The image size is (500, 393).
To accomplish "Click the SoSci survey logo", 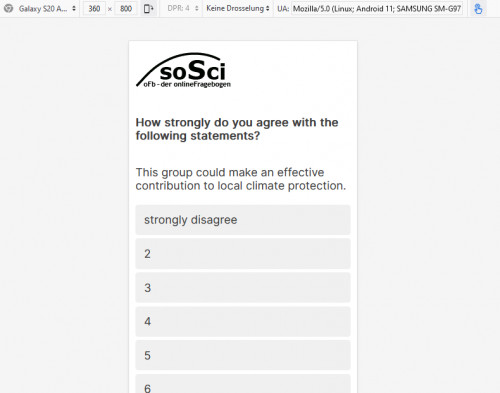I will point(183,70).
